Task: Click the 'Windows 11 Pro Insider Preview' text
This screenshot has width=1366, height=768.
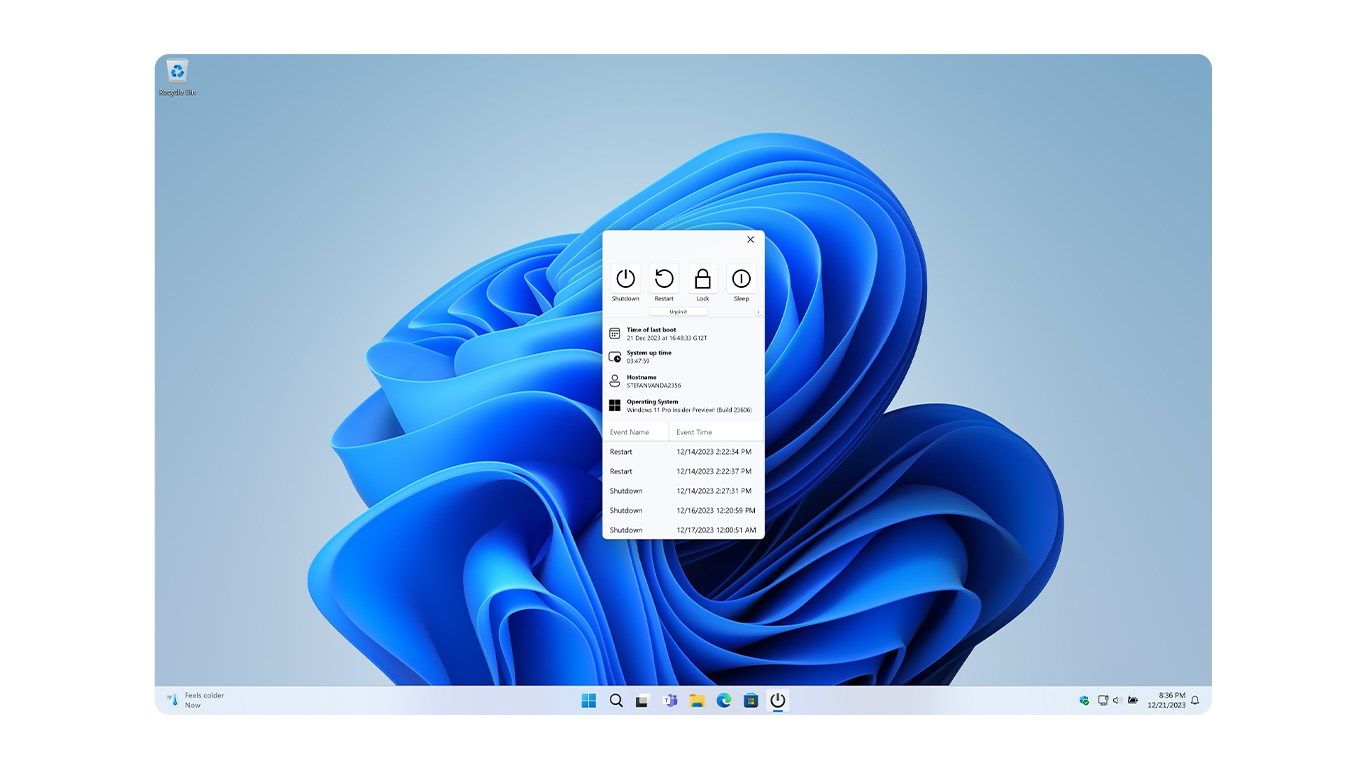Action: coord(689,410)
